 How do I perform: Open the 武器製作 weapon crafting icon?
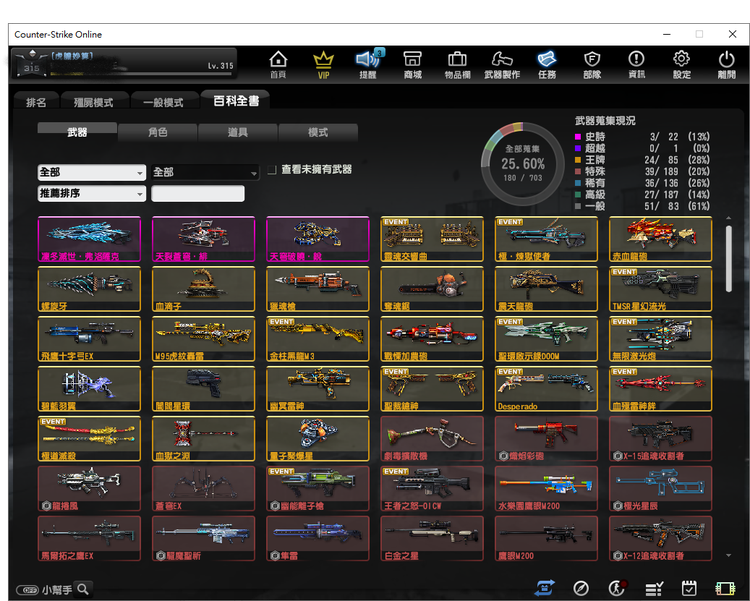pos(502,65)
